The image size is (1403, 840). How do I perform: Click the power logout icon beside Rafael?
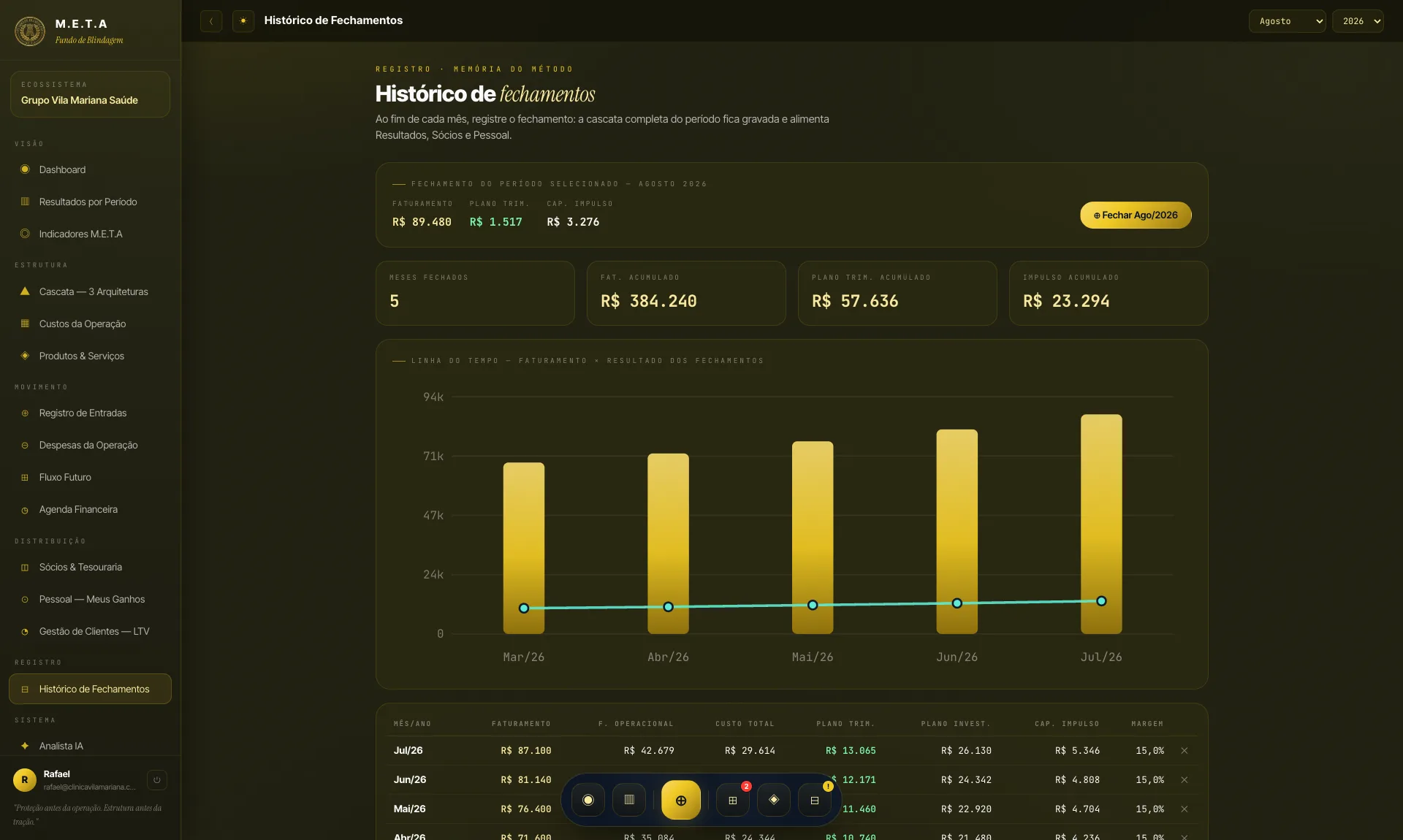(157, 780)
